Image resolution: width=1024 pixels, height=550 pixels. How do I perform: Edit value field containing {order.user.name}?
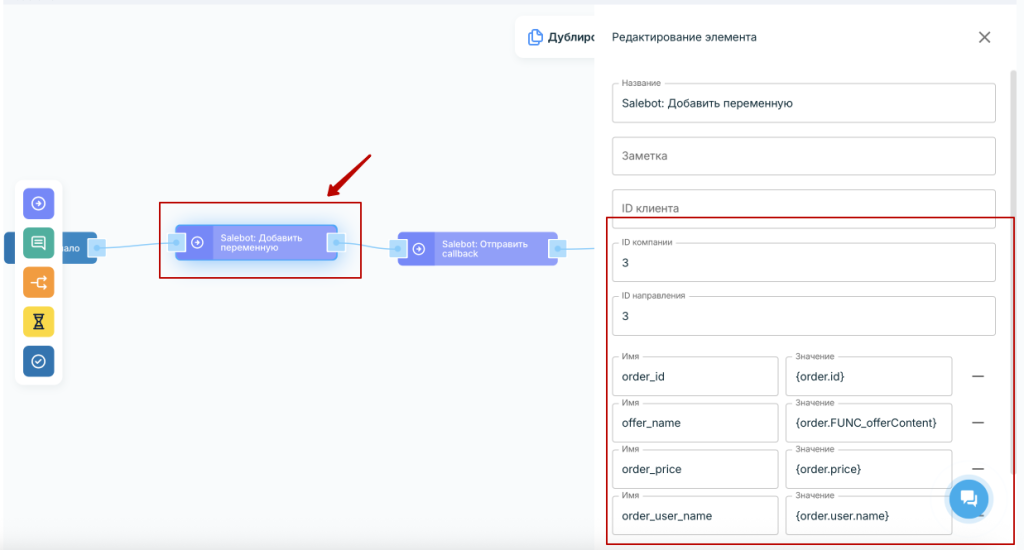click(869, 515)
